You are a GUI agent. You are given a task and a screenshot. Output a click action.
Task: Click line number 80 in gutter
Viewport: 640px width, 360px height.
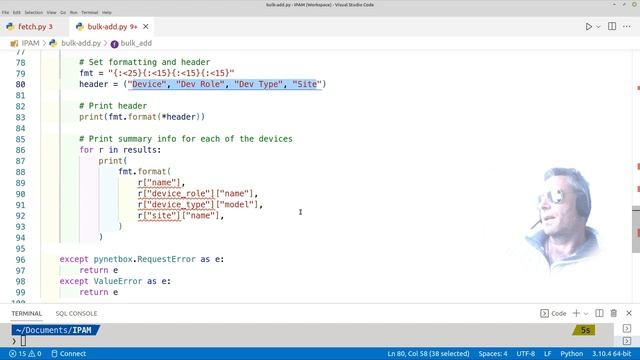click(20, 84)
